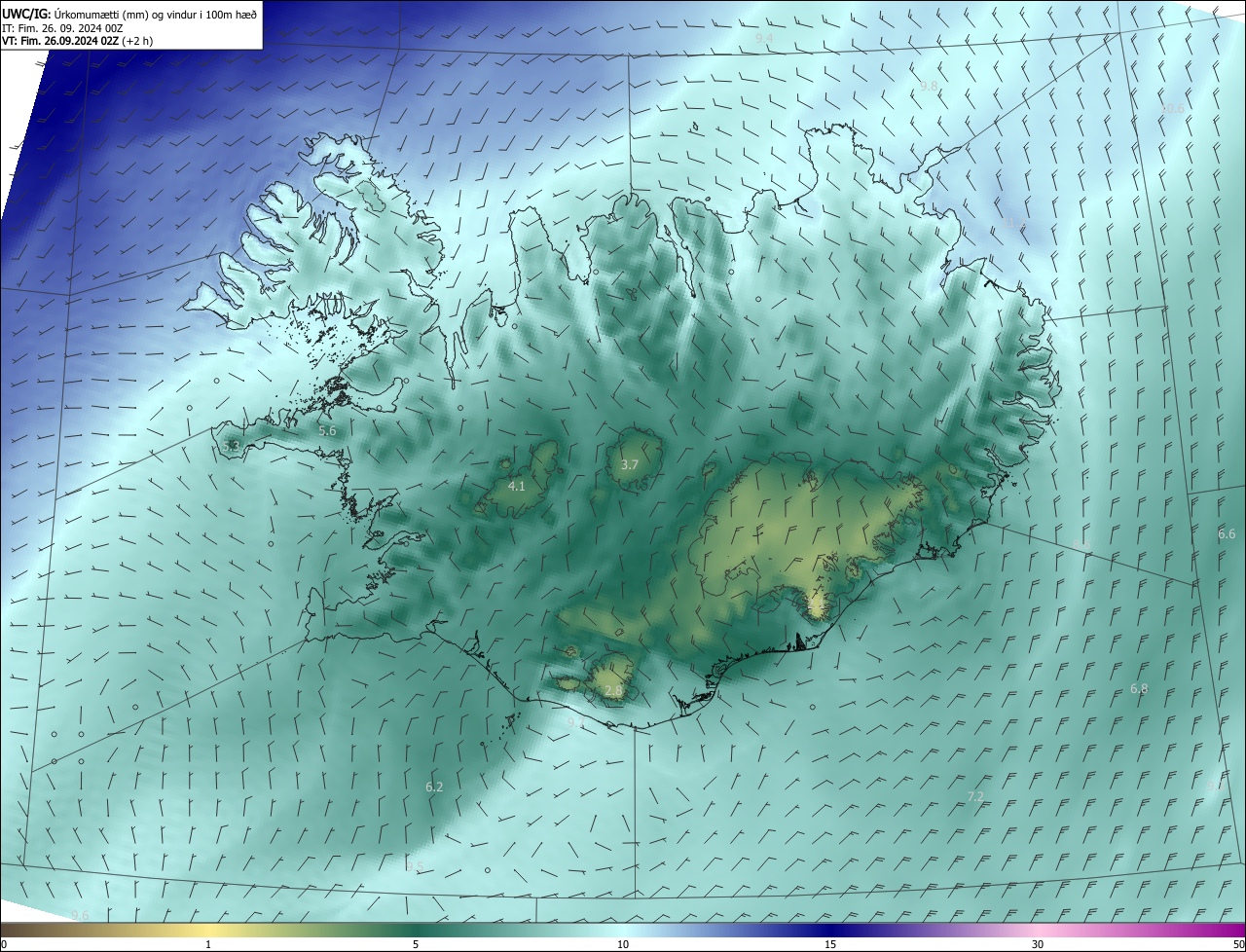
Task: Click the 2.8 value near the south coast
Action: (613, 691)
